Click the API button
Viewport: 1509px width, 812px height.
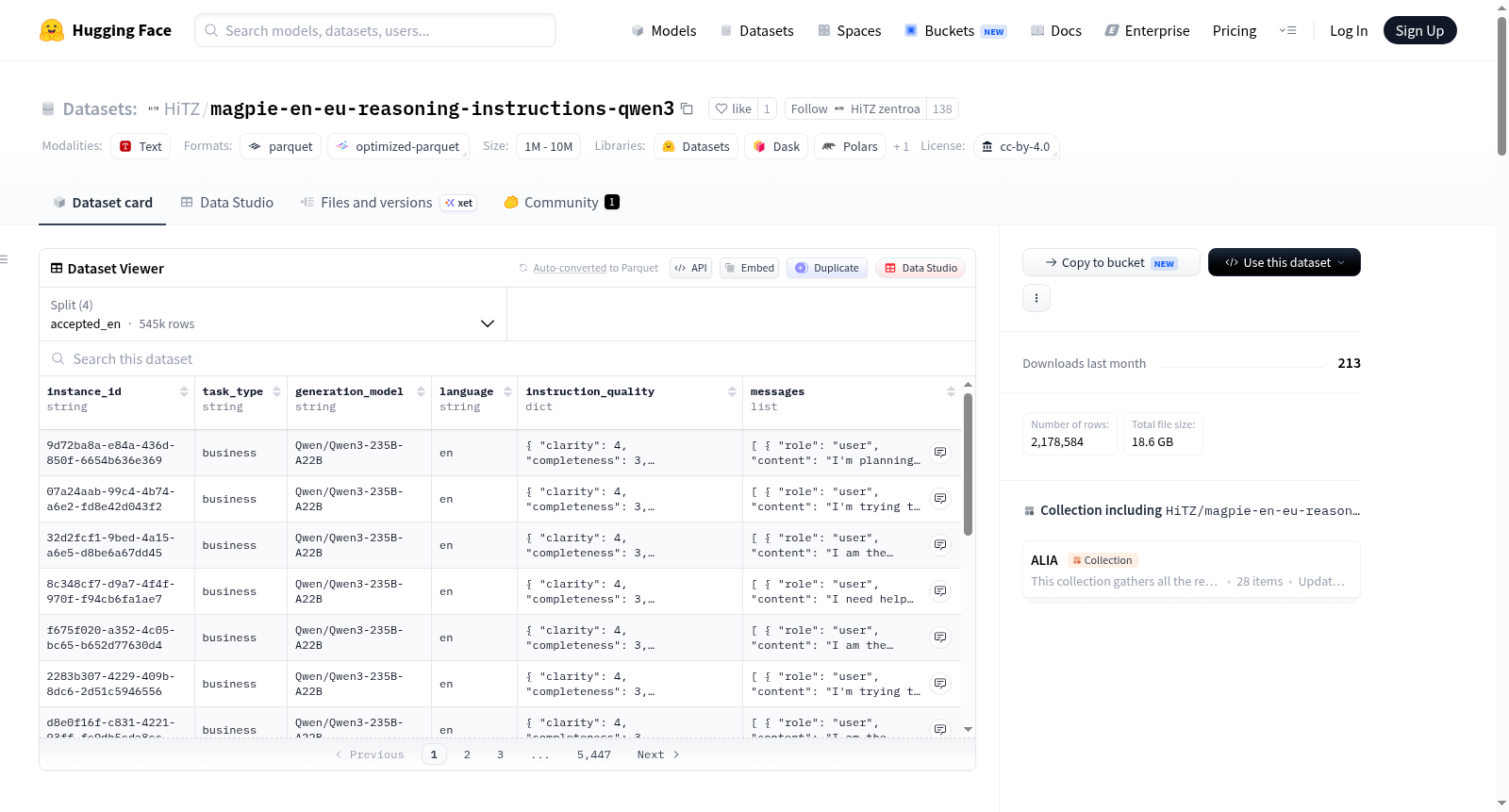click(x=690, y=268)
